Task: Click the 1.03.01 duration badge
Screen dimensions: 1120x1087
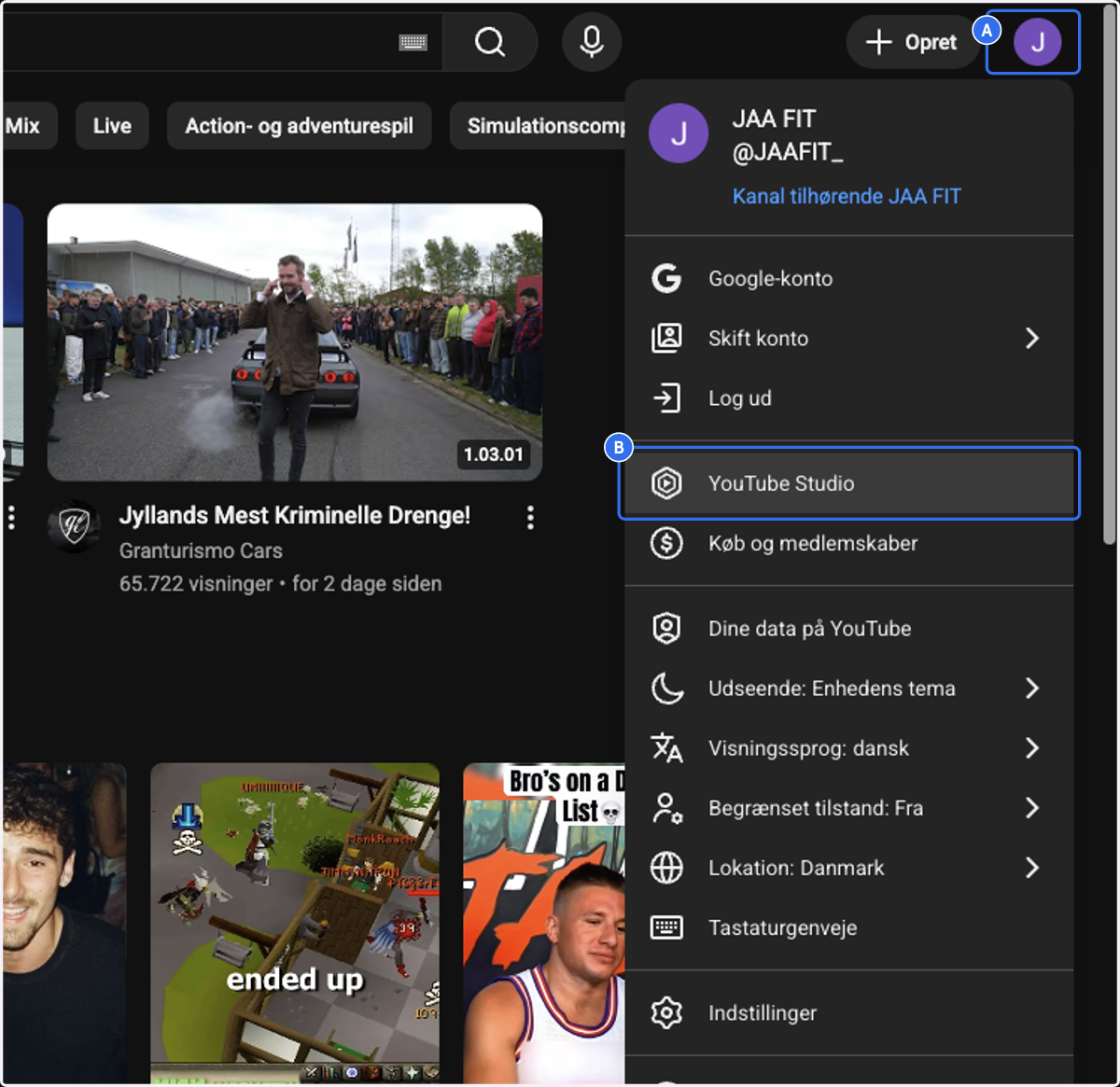Action: click(494, 454)
